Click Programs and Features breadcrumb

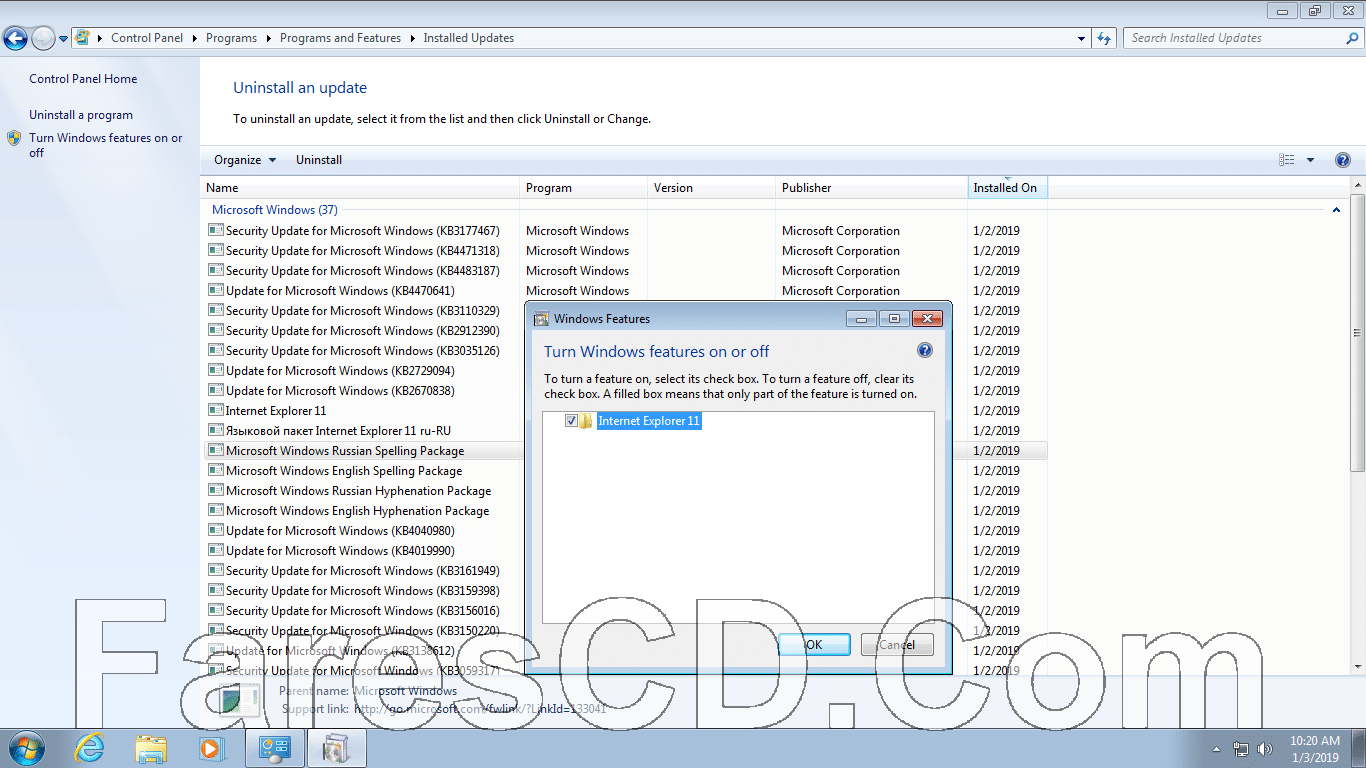pyautogui.click(x=340, y=38)
